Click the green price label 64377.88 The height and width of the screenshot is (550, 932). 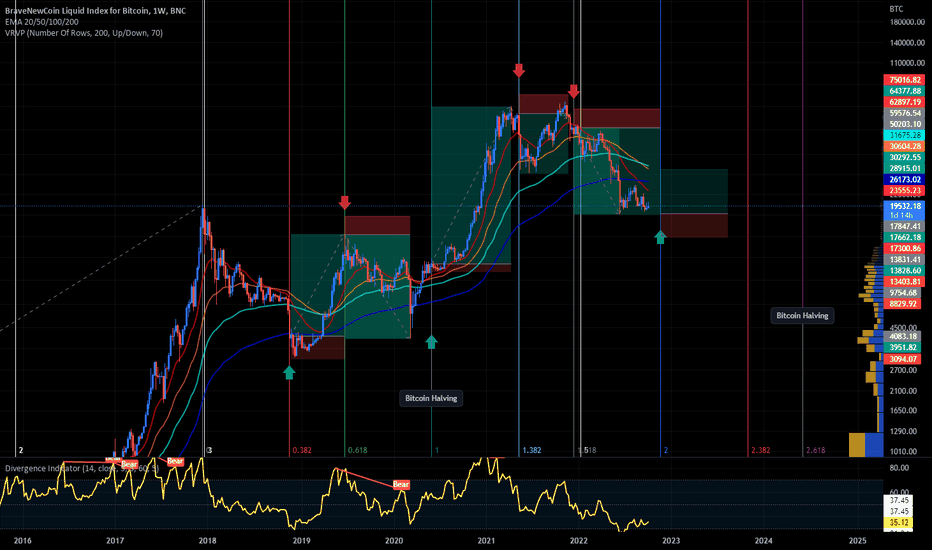point(905,91)
